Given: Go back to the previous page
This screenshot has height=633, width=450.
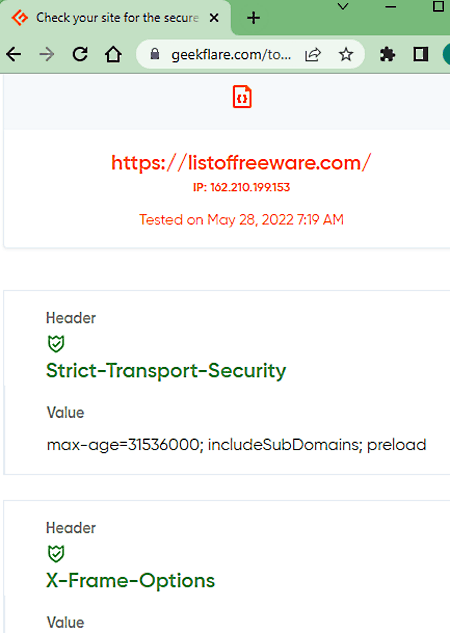Looking at the screenshot, I should coord(14,54).
